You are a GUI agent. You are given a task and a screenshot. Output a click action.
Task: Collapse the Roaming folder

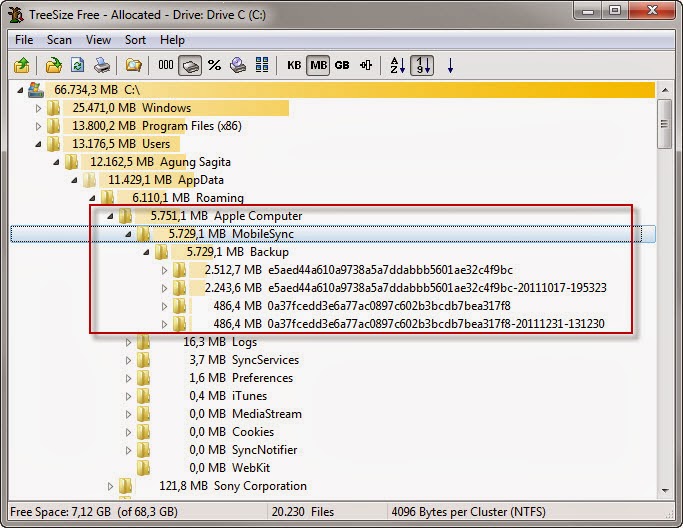pyautogui.click(x=92, y=198)
